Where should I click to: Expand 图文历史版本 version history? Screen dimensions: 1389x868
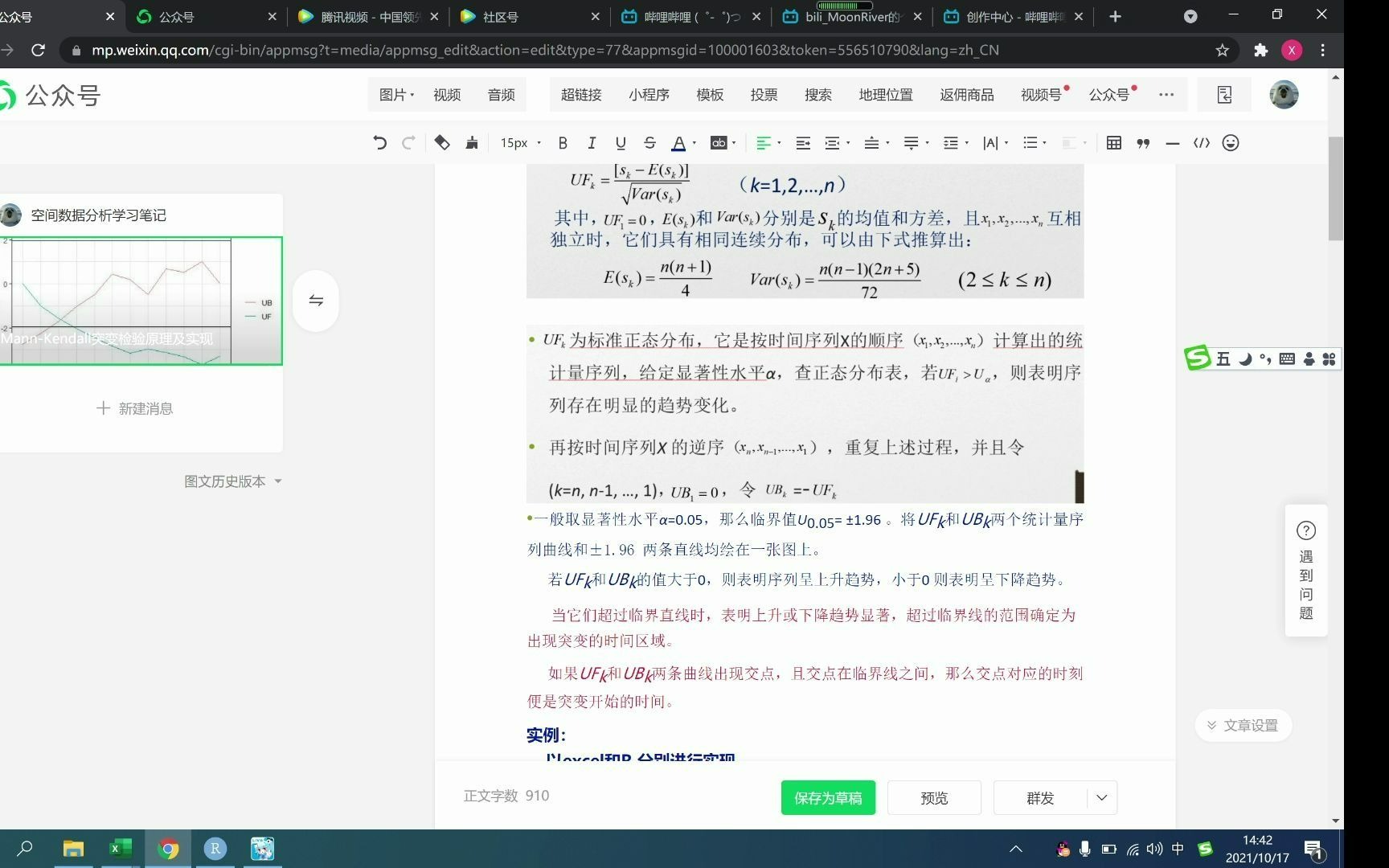[233, 481]
